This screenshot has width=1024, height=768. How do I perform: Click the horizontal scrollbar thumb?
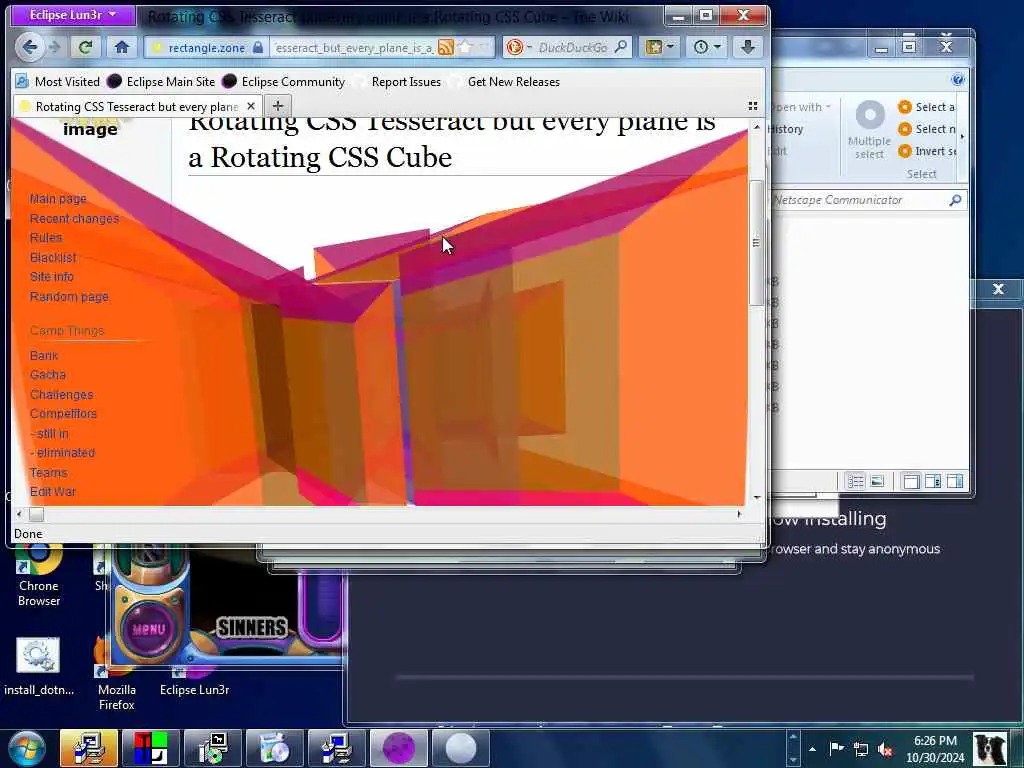click(37, 515)
